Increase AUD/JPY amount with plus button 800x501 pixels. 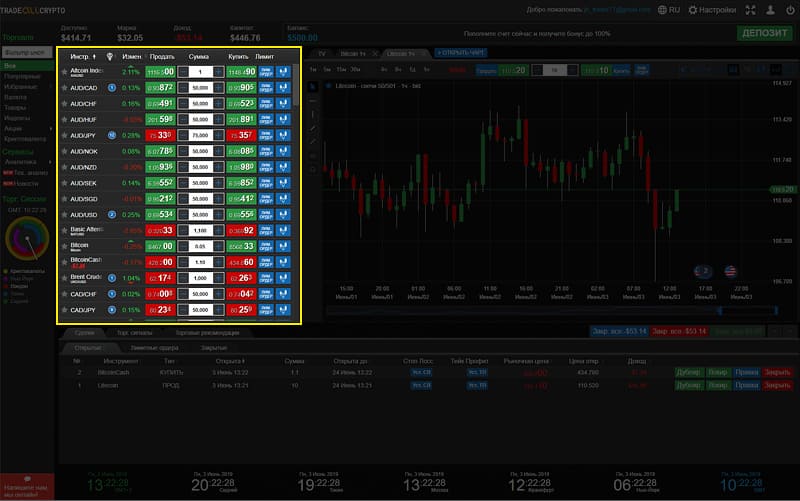218,135
